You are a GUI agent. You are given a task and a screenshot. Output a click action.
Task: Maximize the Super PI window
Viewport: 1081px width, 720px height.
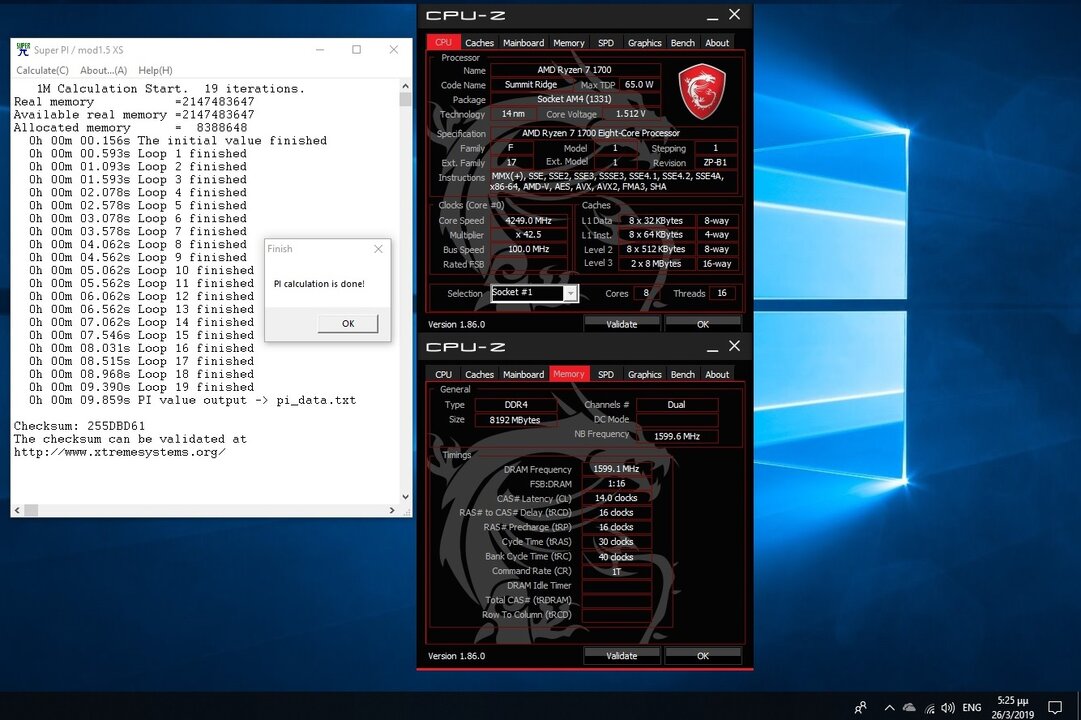click(x=356, y=50)
